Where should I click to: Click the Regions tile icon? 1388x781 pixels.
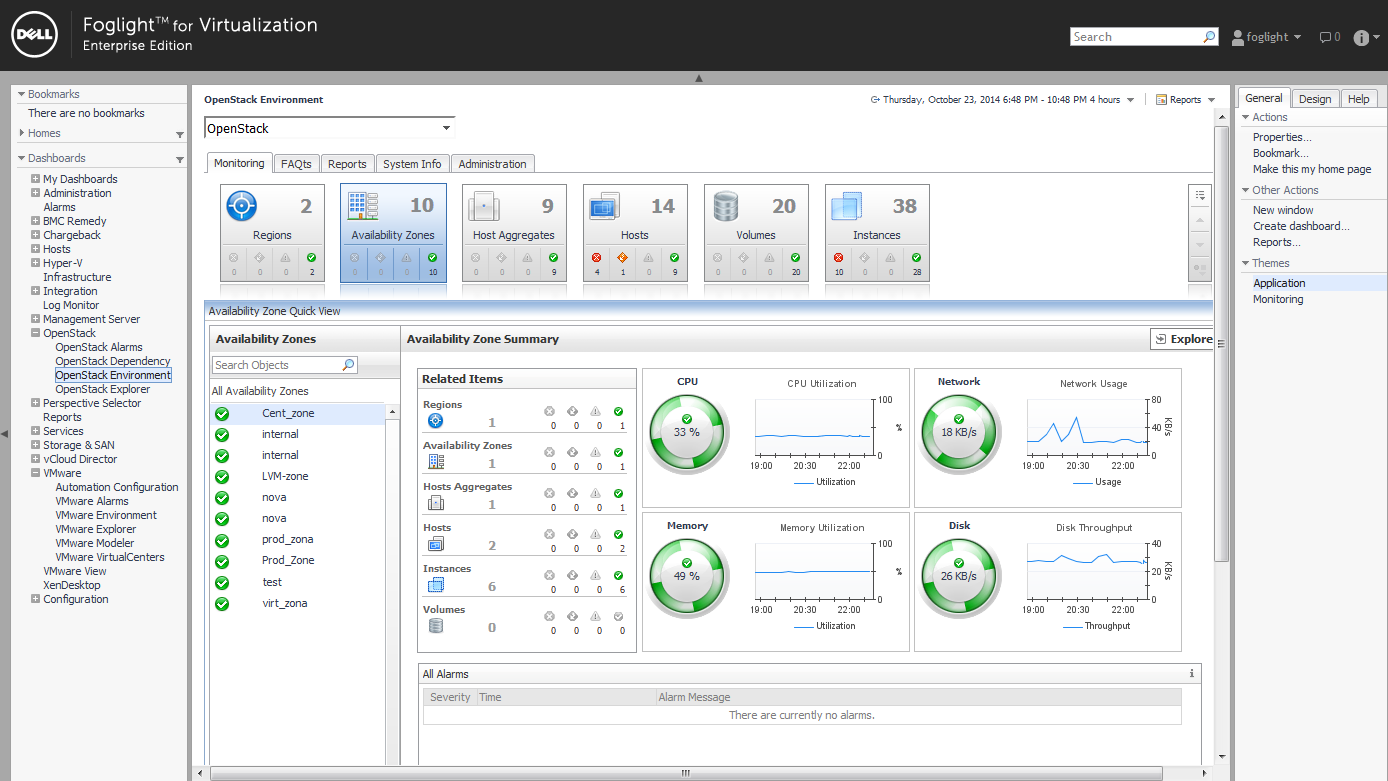pyautogui.click(x=242, y=207)
